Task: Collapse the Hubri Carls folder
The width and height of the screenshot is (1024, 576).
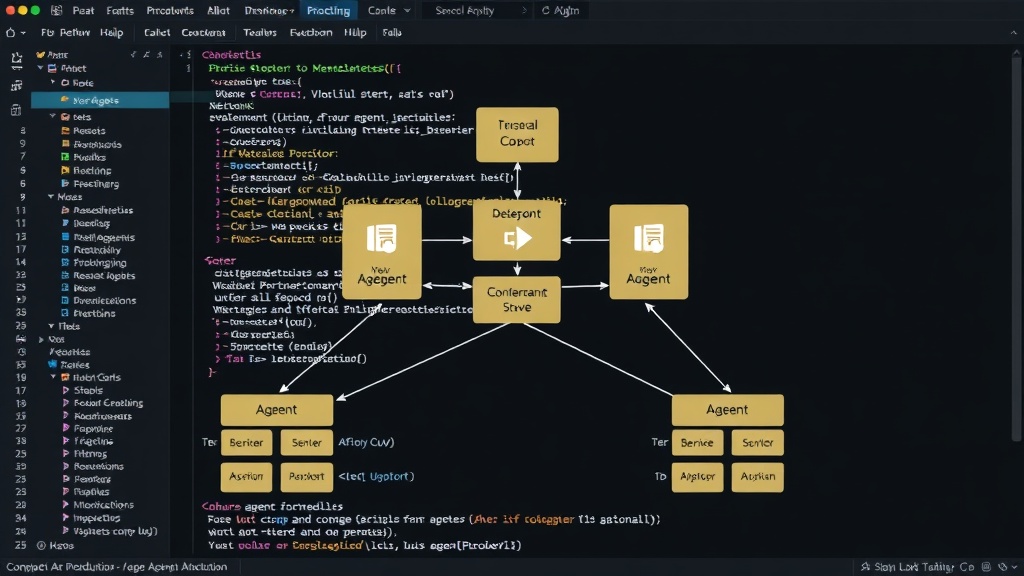Action: coord(54,377)
